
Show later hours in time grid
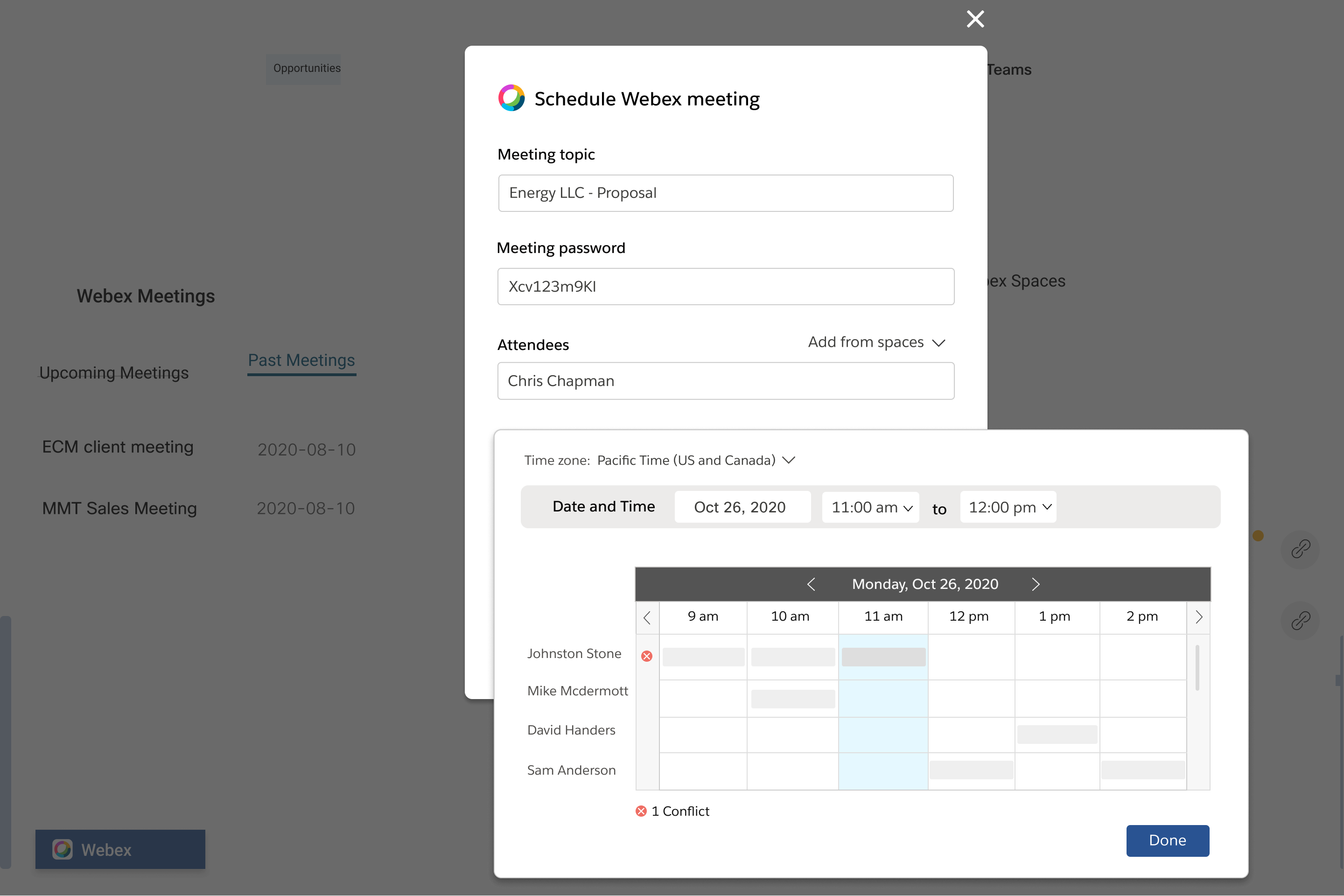(x=1199, y=617)
